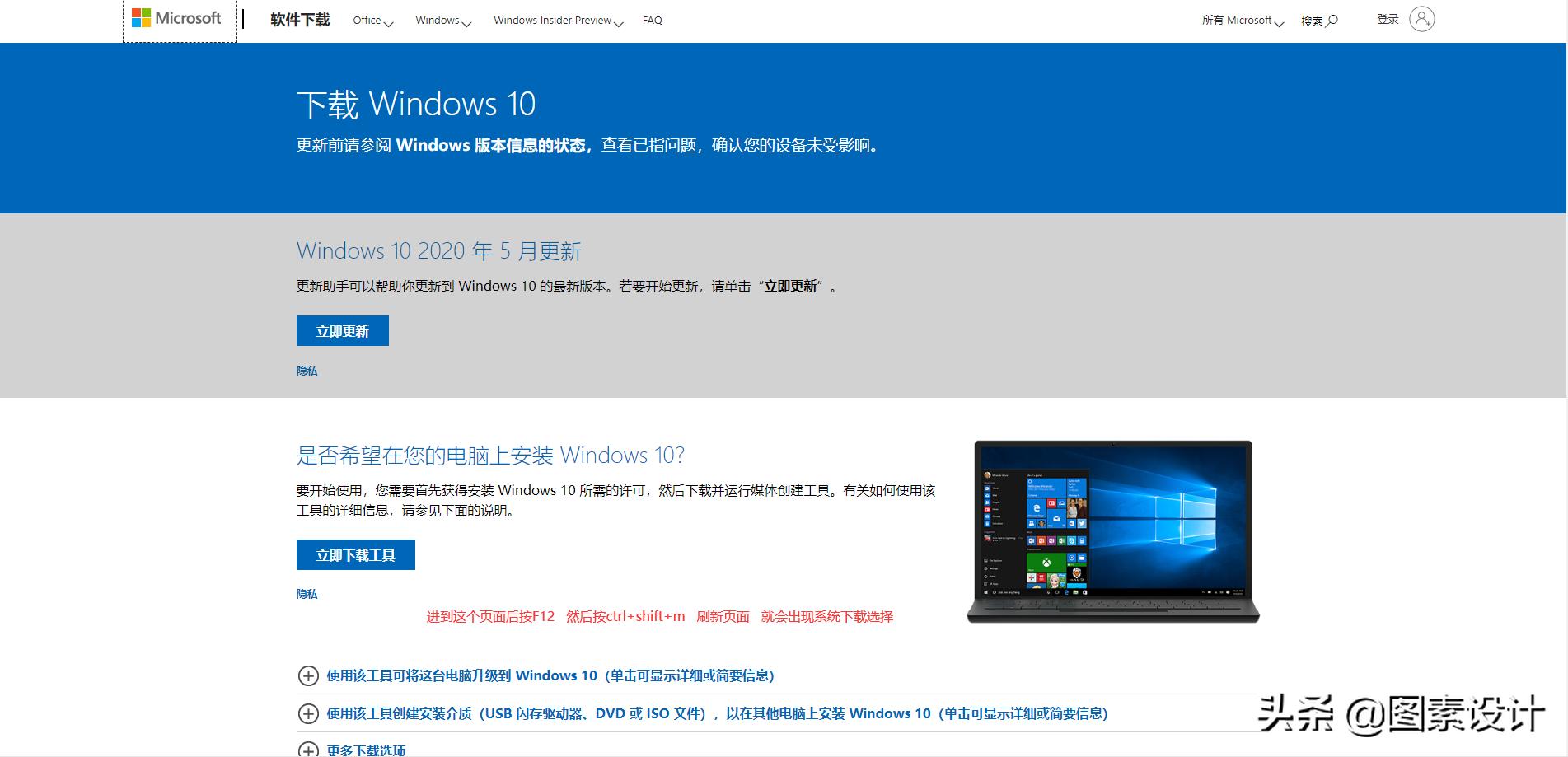Open the 隐私 link under 立即下载工具

tap(307, 594)
